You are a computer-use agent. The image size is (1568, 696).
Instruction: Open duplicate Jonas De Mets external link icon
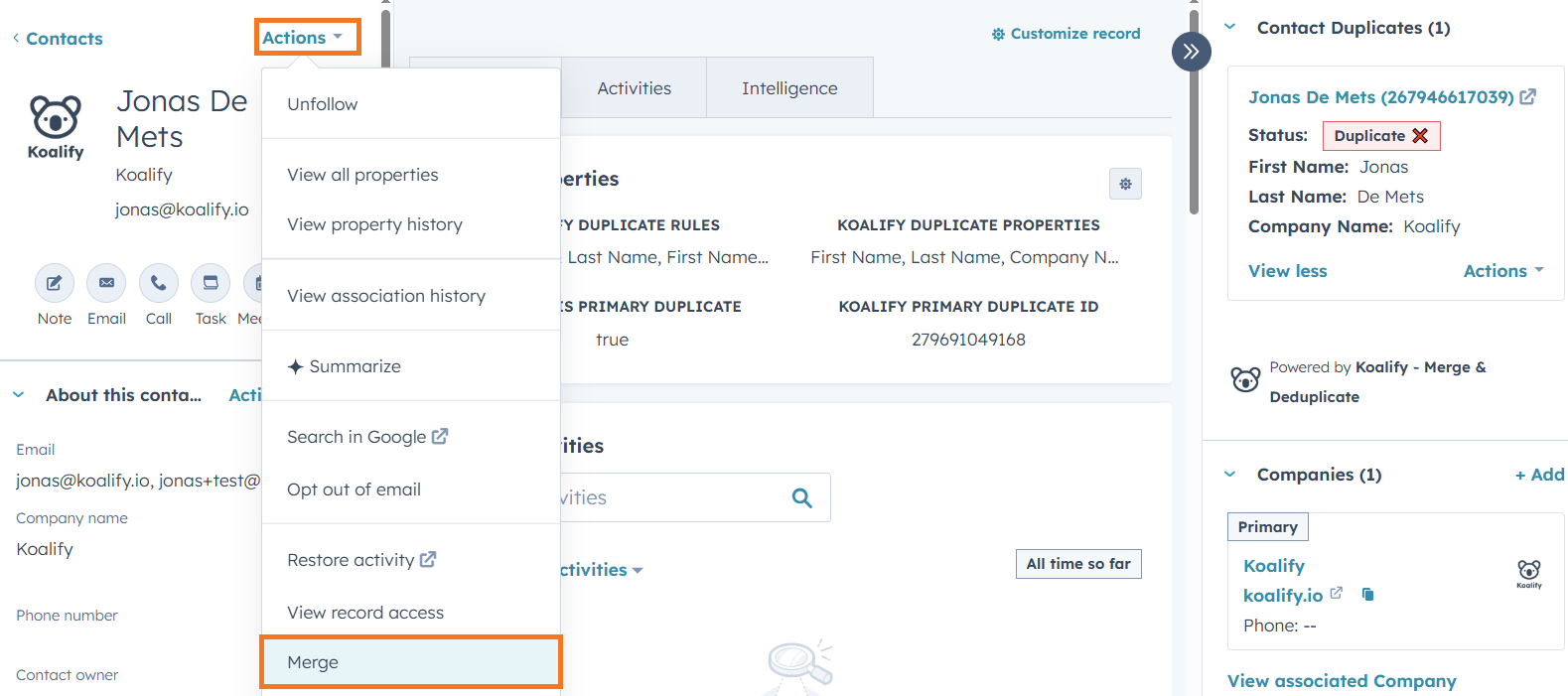click(x=1528, y=97)
